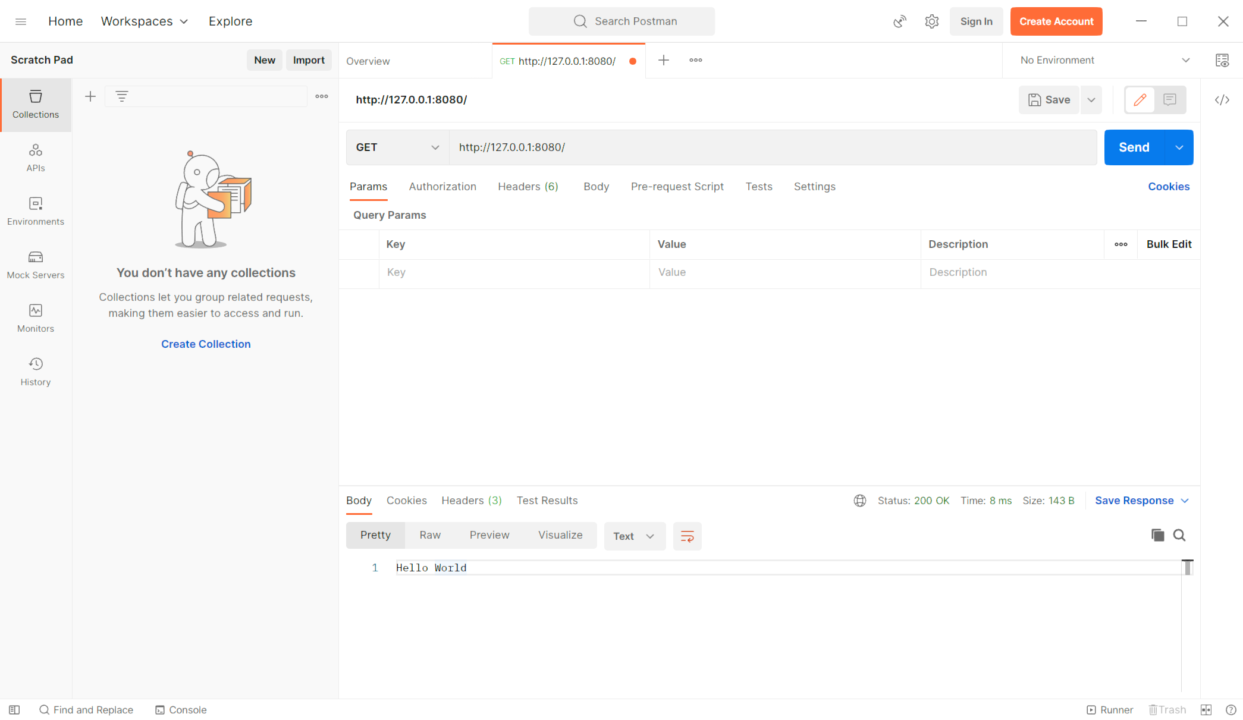
Task: Switch response view to Visualize
Action: point(560,535)
